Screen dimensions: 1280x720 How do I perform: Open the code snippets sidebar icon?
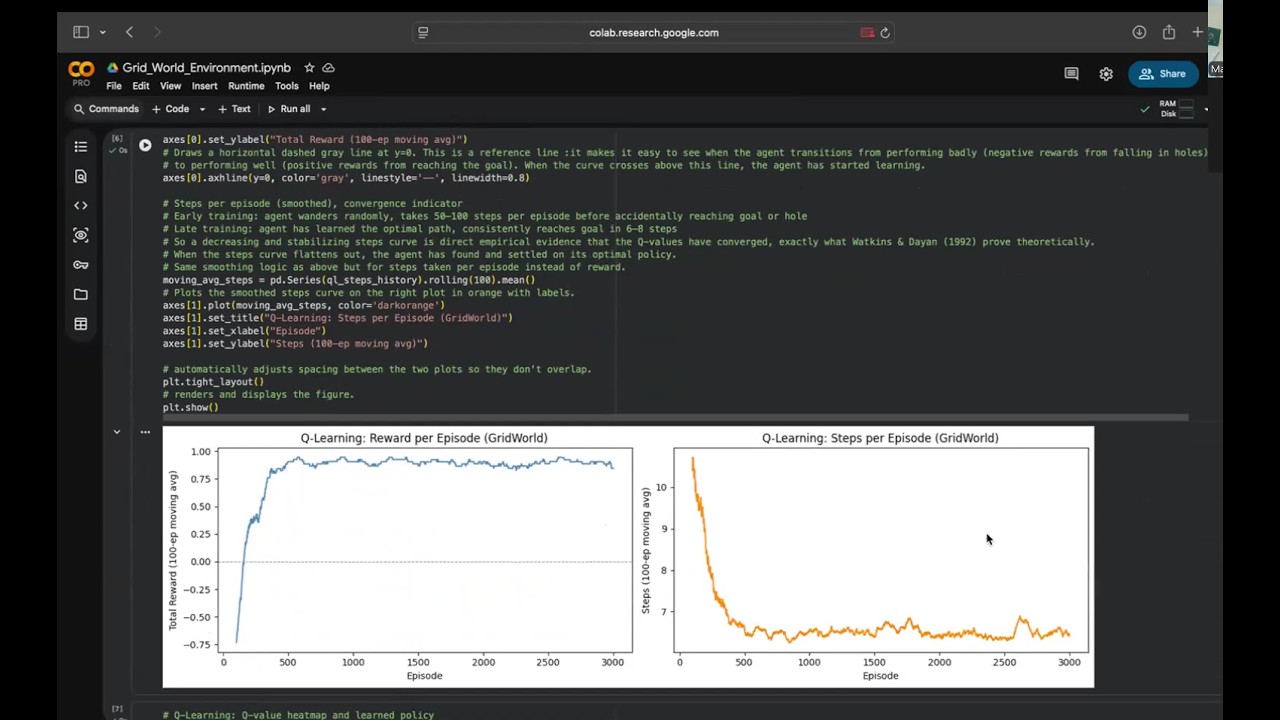(81, 206)
